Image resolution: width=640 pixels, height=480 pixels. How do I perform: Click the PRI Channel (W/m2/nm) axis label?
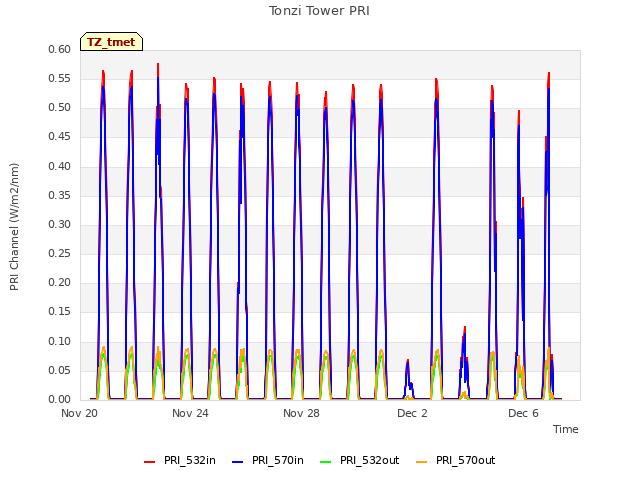coord(14,227)
